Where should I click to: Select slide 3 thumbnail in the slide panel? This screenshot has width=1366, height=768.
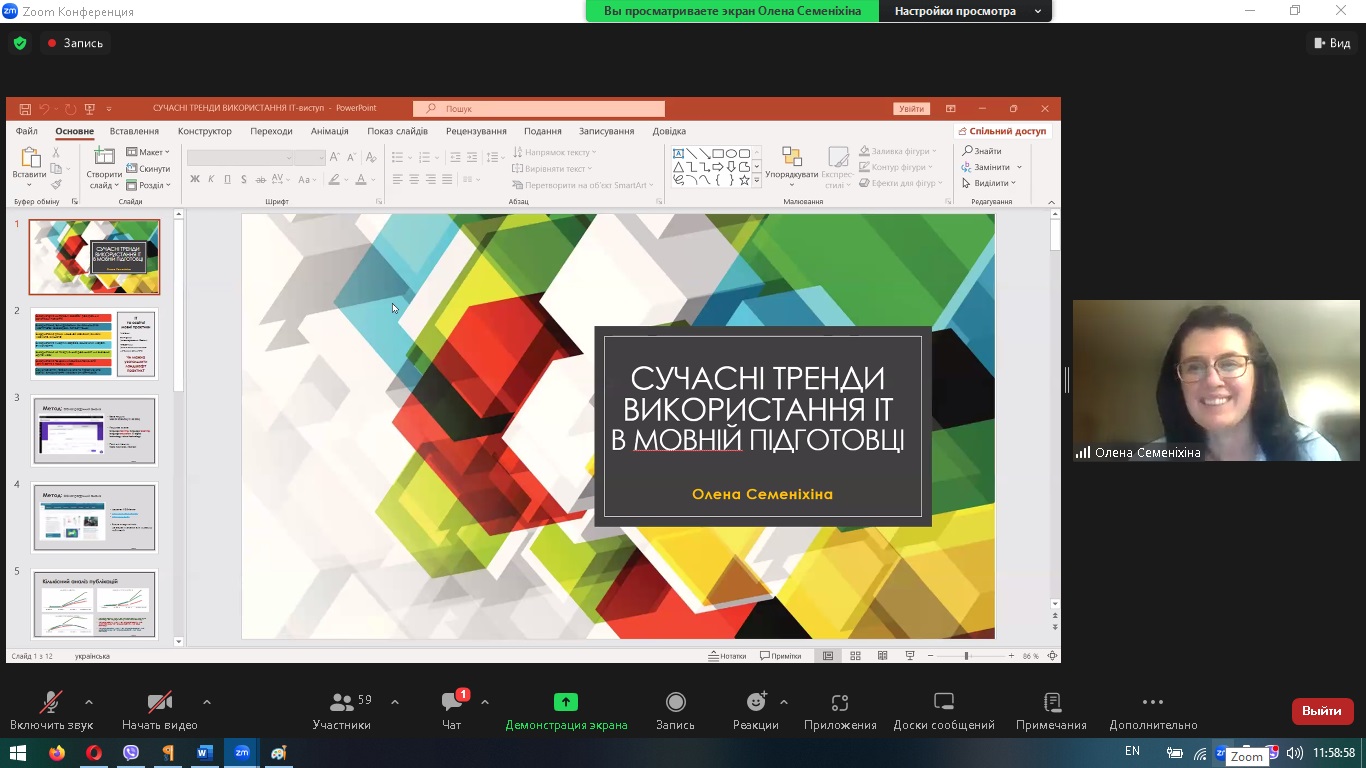point(94,431)
